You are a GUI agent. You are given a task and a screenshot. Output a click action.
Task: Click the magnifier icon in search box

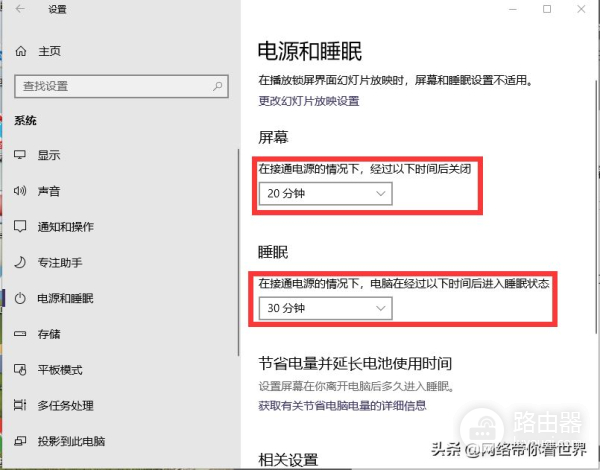(217, 86)
